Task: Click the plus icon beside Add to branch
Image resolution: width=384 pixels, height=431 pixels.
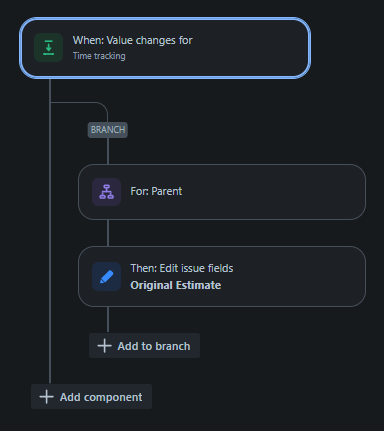Action: pyautogui.click(x=104, y=346)
